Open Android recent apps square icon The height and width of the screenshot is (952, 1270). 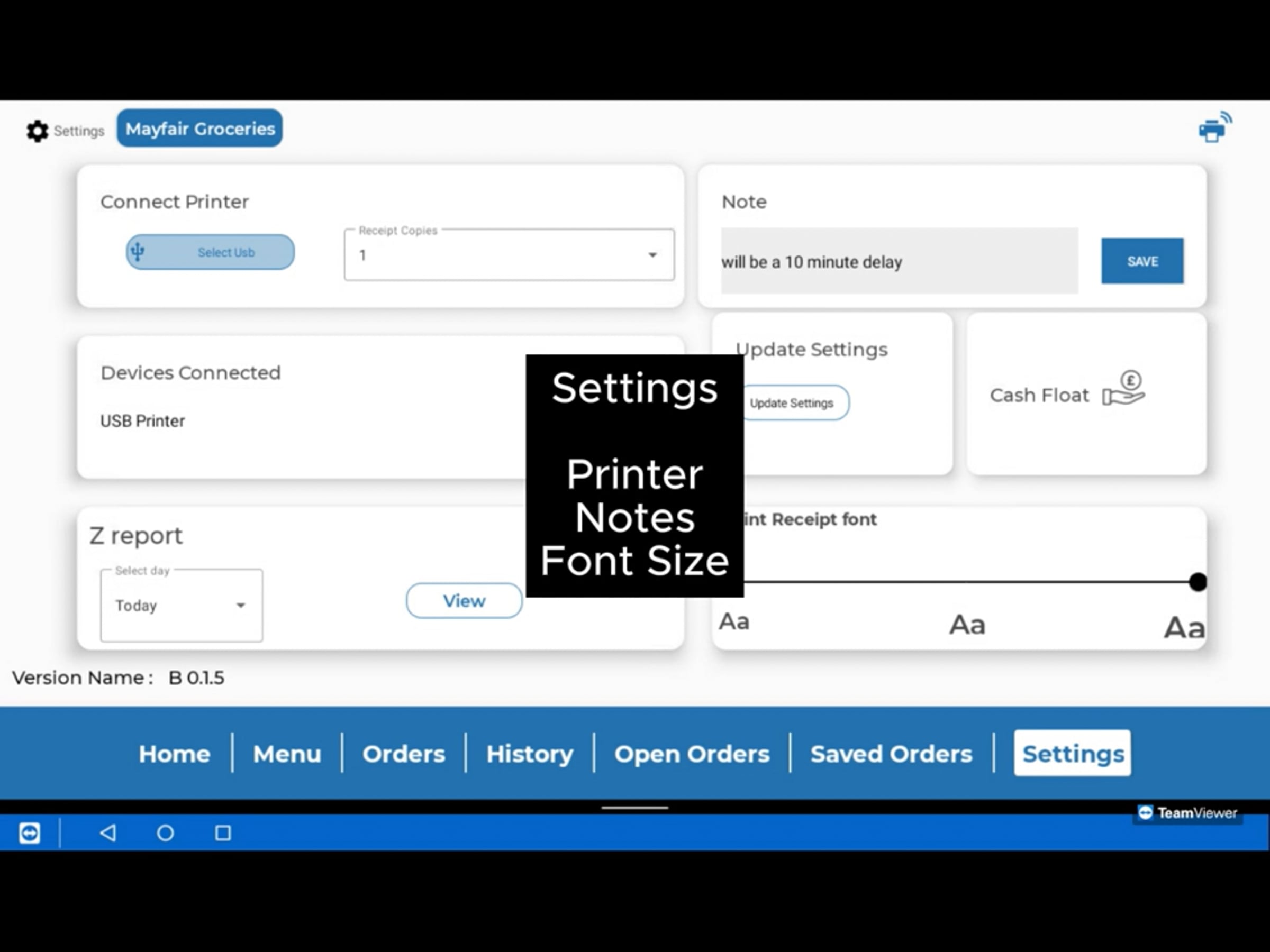223,832
